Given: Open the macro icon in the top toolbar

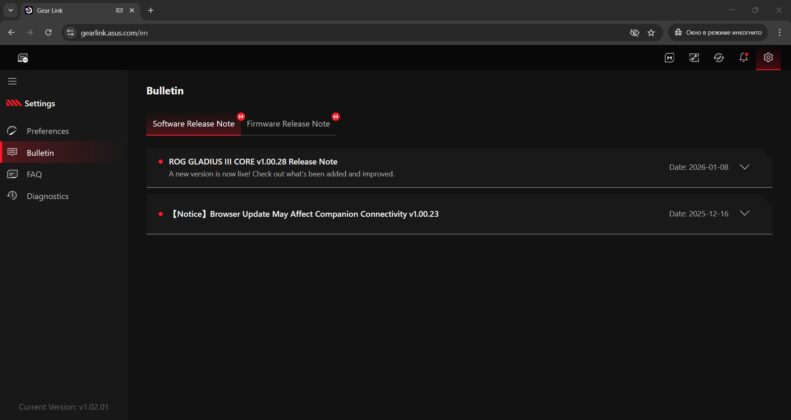Looking at the screenshot, I should point(669,58).
